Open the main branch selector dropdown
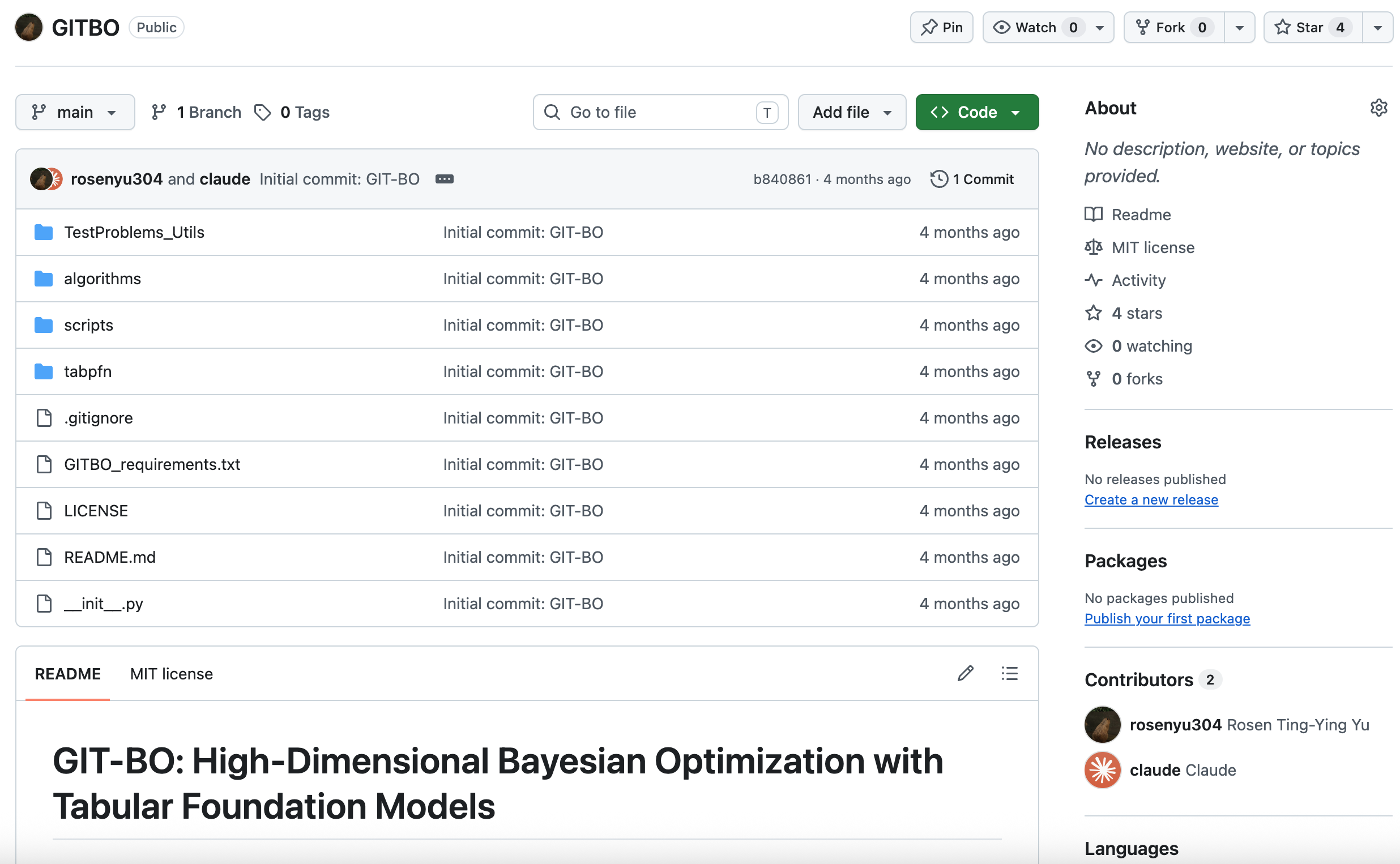The height and width of the screenshot is (864, 1400). click(75, 112)
